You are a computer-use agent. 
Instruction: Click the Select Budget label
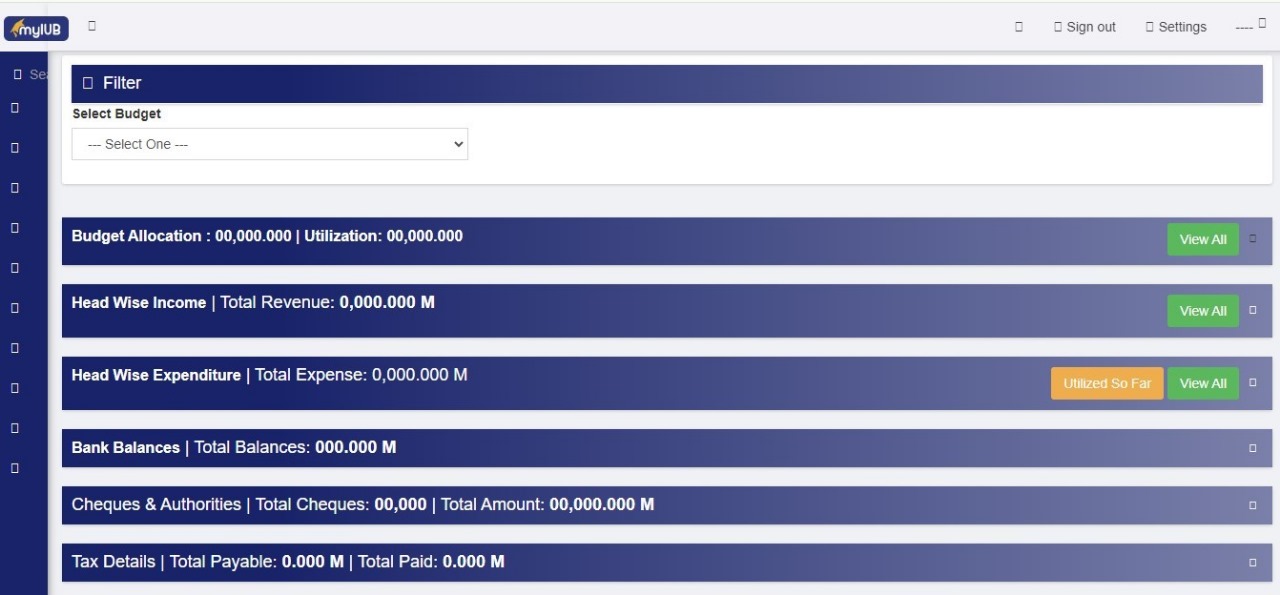(x=117, y=114)
